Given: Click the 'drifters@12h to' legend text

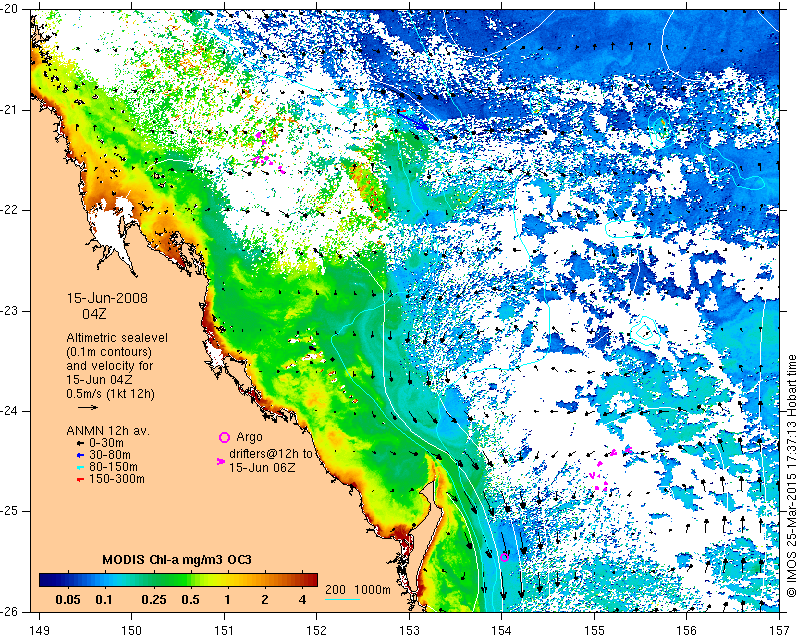Looking at the screenshot, I should (270, 454).
